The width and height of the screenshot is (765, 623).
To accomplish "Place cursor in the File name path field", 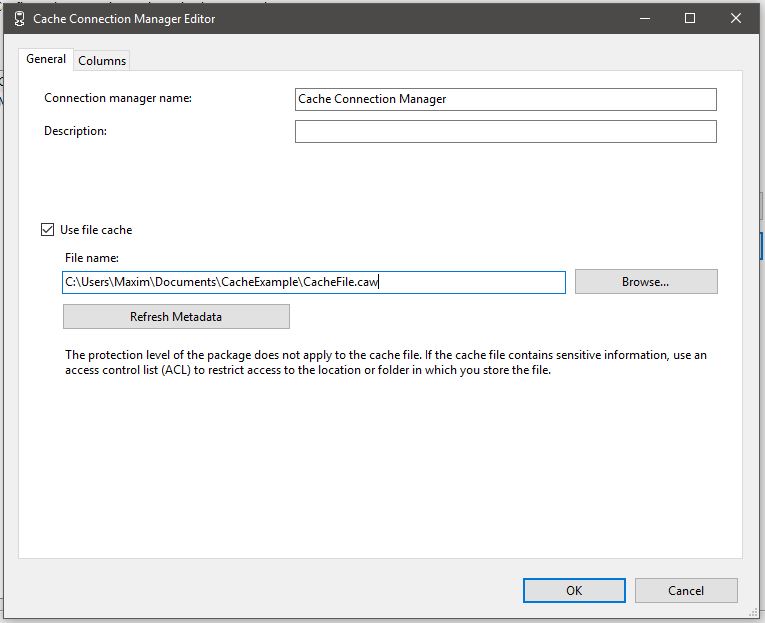I will [314, 282].
